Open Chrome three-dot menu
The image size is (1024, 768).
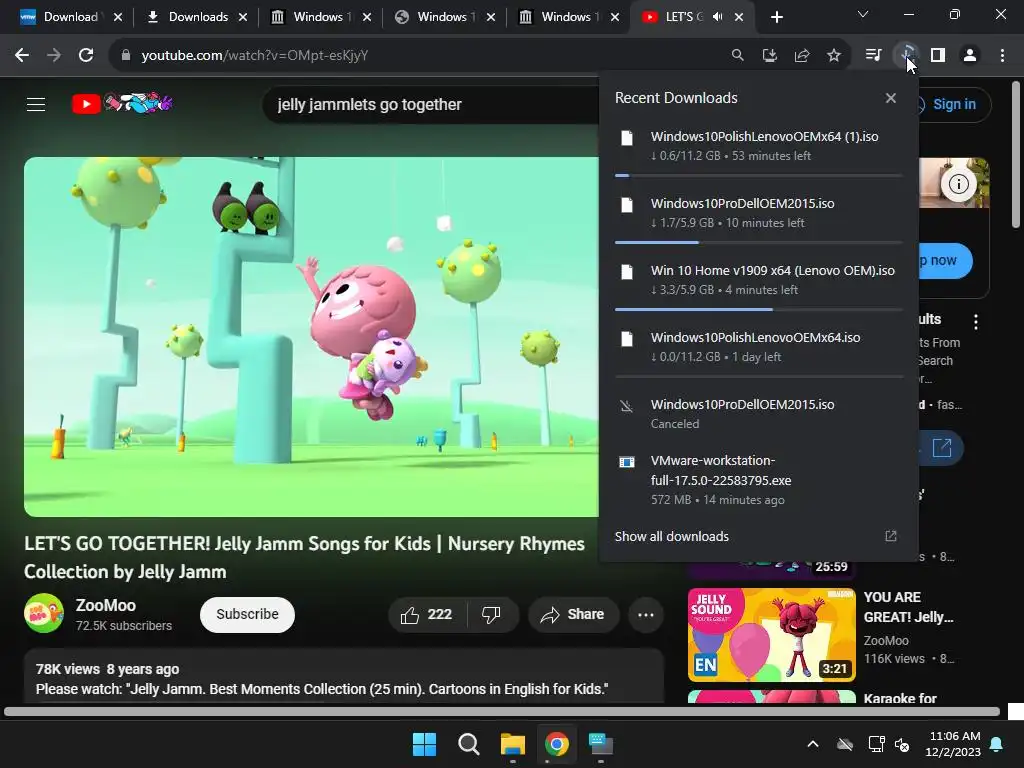pyautogui.click(x=1002, y=56)
